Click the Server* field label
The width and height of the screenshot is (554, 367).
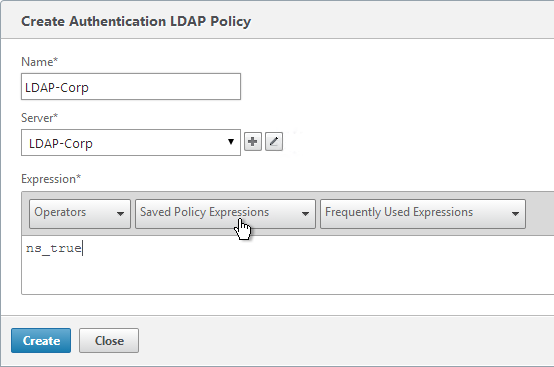pyautogui.click(x=40, y=118)
